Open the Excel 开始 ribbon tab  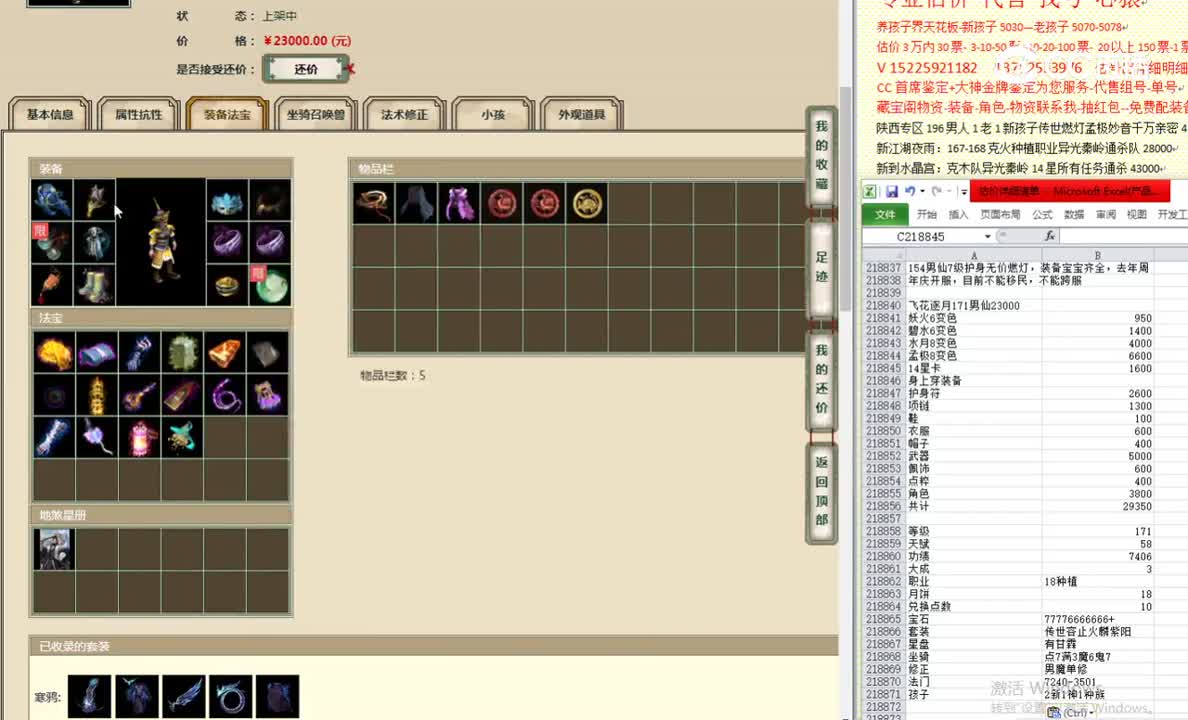pyautogui.click(x=927, y=214)
